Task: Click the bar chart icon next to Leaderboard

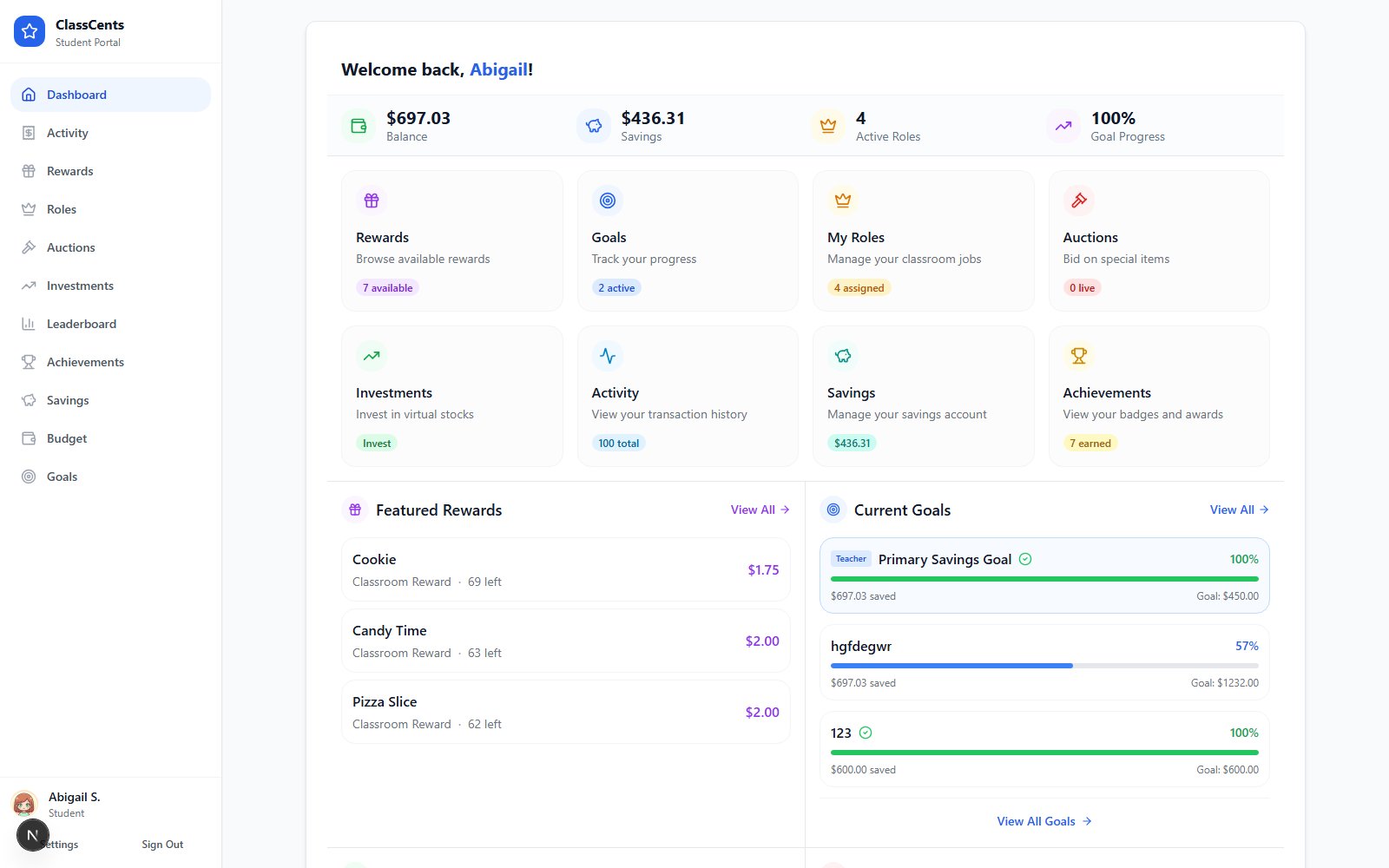Action: point(29,324)
